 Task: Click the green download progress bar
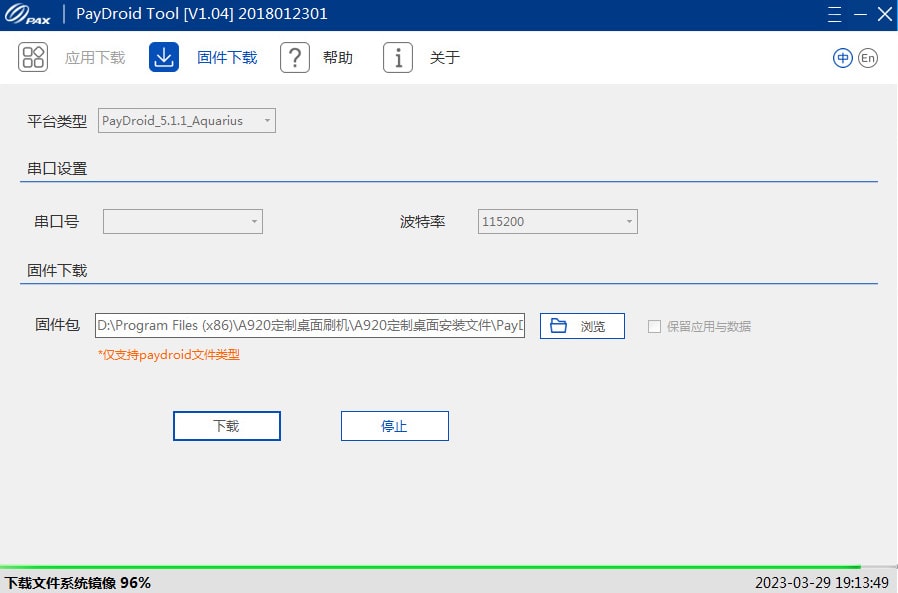430,567
